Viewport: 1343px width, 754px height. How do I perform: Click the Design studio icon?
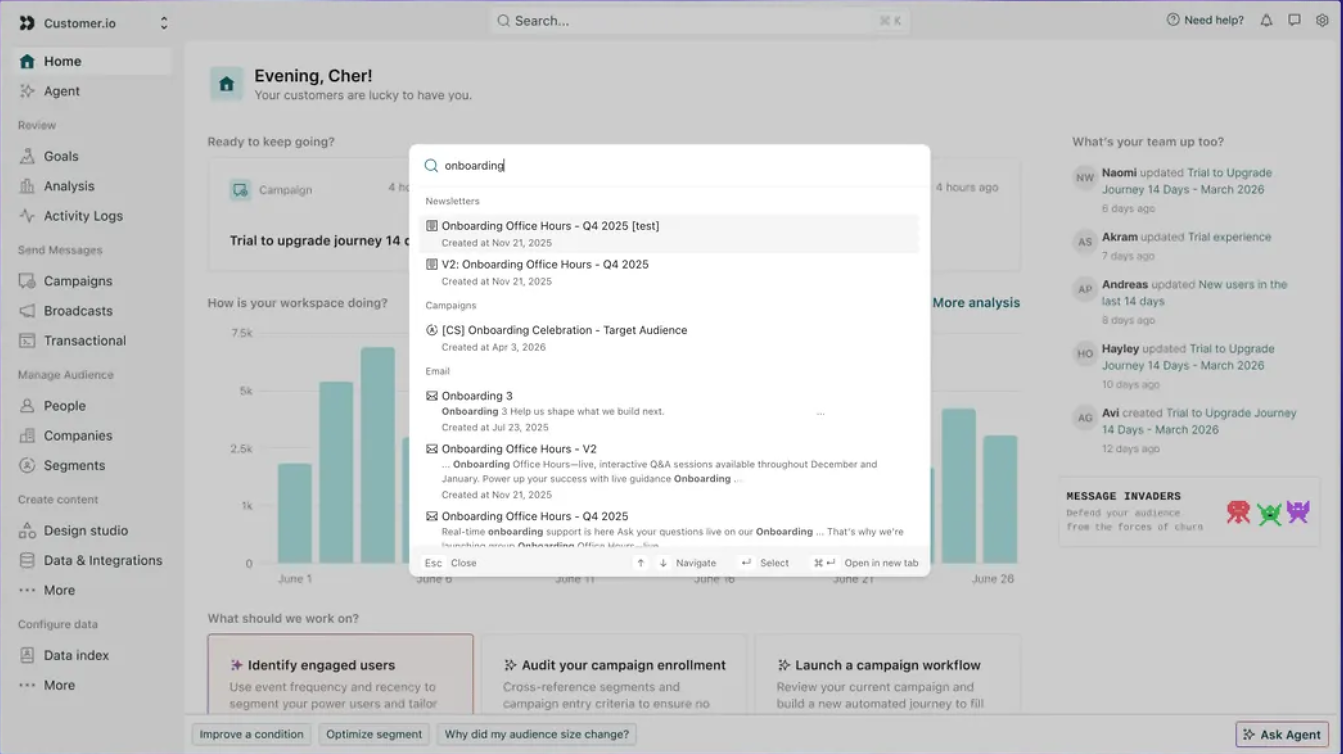27,531
